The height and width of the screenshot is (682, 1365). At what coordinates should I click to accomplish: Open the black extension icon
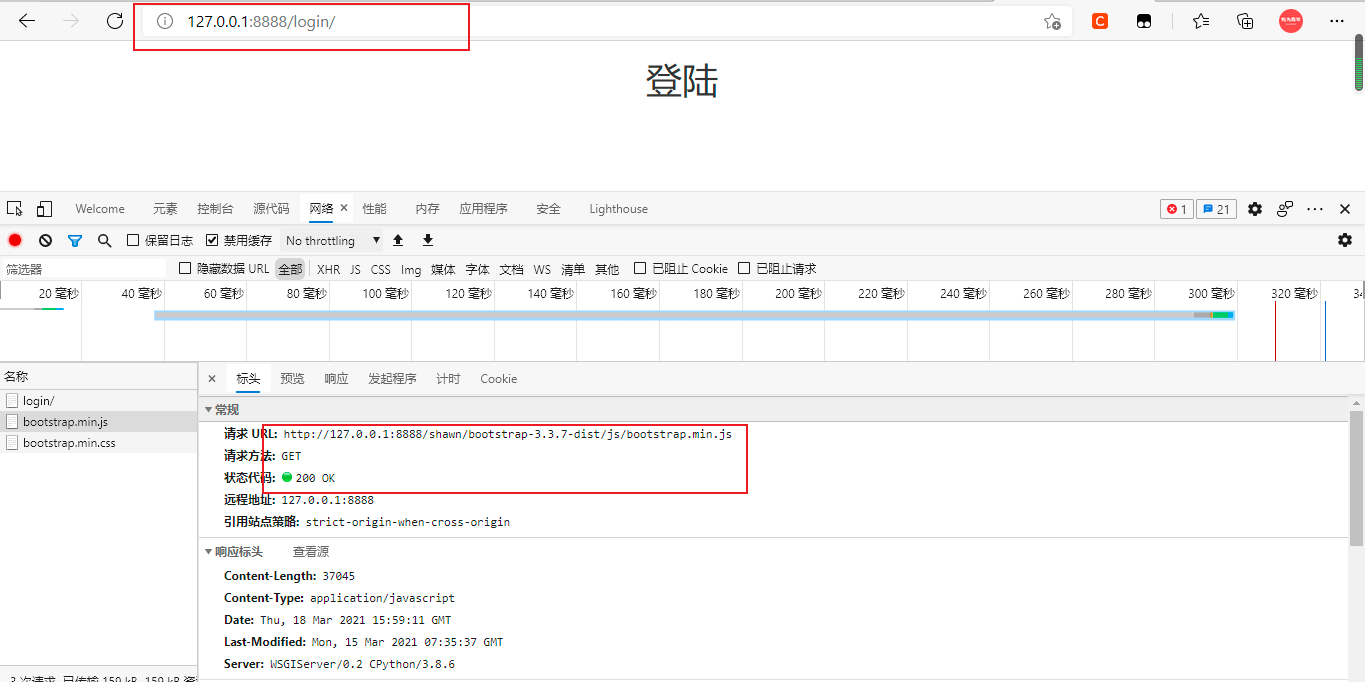[1144, 21]
